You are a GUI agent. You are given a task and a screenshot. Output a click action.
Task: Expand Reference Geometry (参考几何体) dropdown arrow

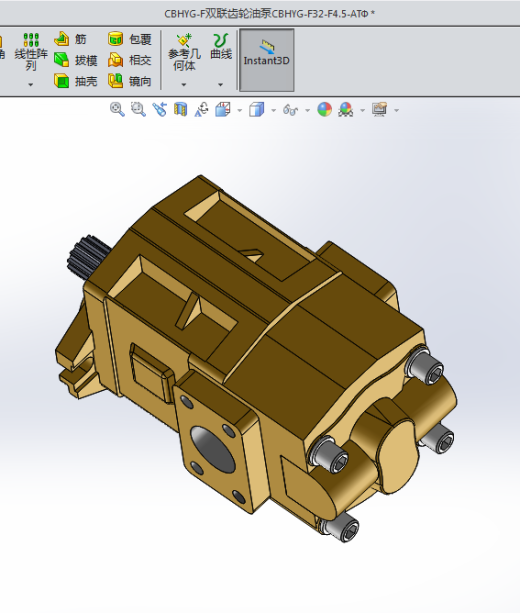183,84
